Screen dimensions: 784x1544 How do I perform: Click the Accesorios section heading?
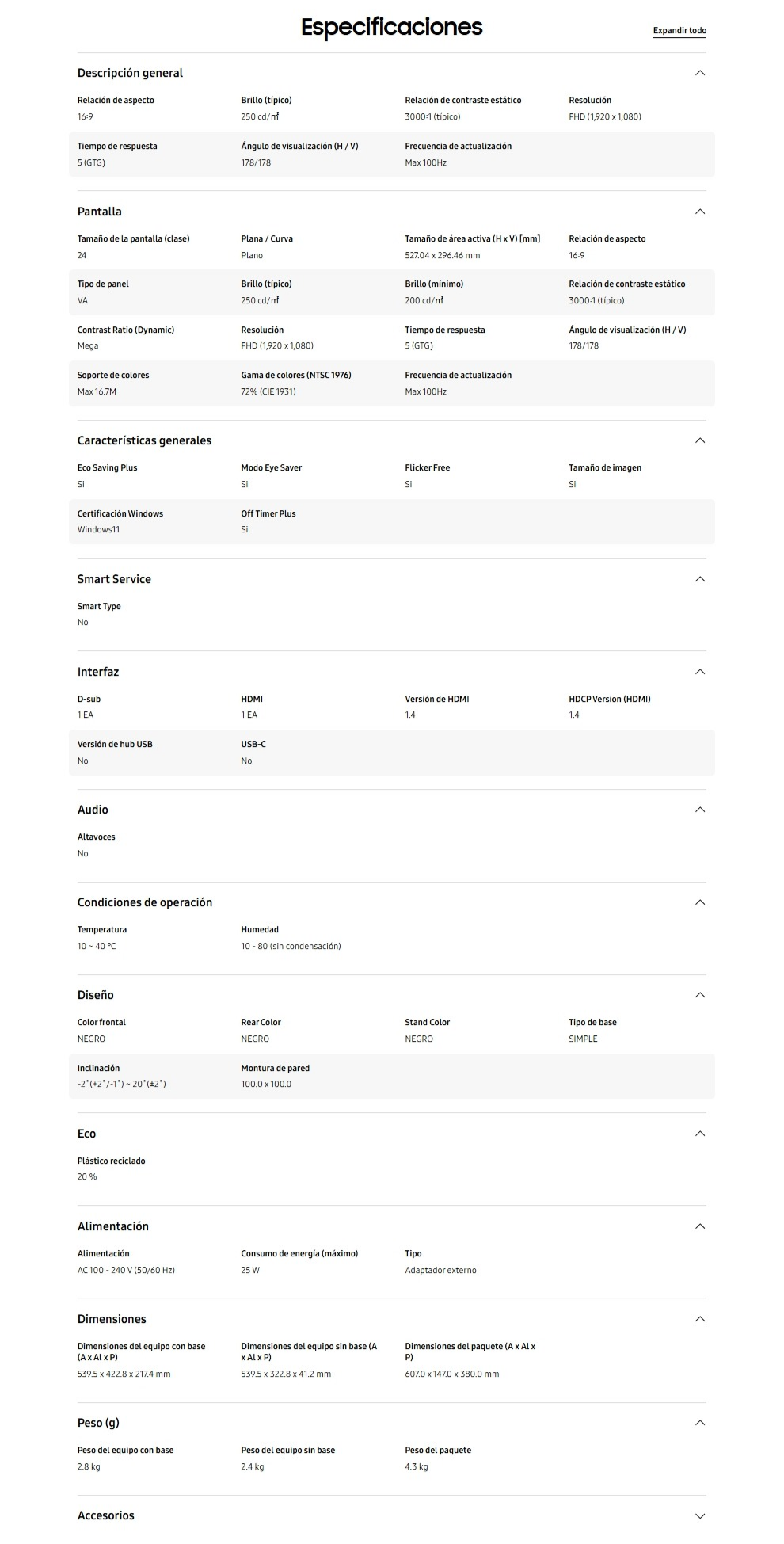(x=106, y=1515)
